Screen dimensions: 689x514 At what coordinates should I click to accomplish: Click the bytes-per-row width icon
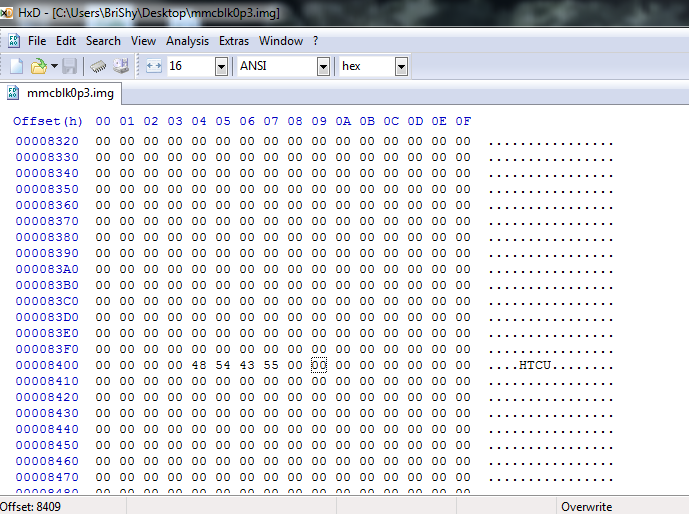click(x=153, y=66)
